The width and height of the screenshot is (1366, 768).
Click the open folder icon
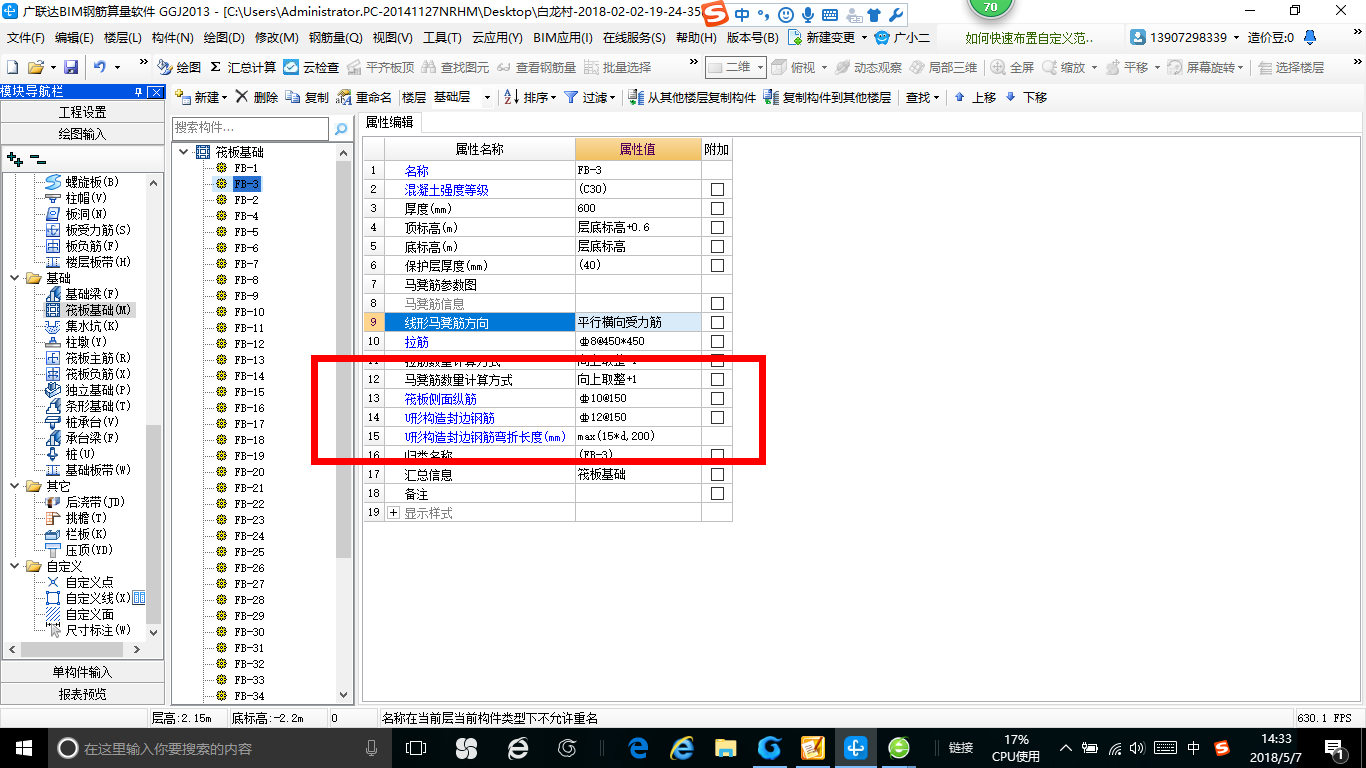(x=35, y=67)
